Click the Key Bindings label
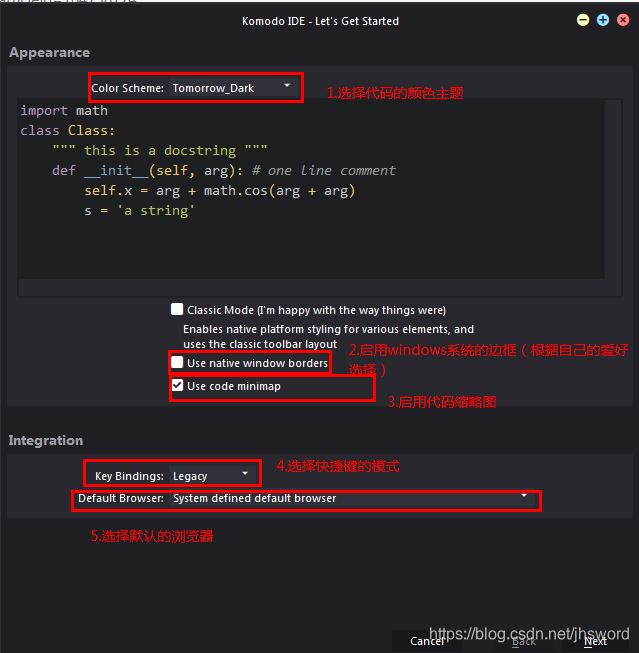The width and height of the screenshot is (639, 653). (129, 476)
